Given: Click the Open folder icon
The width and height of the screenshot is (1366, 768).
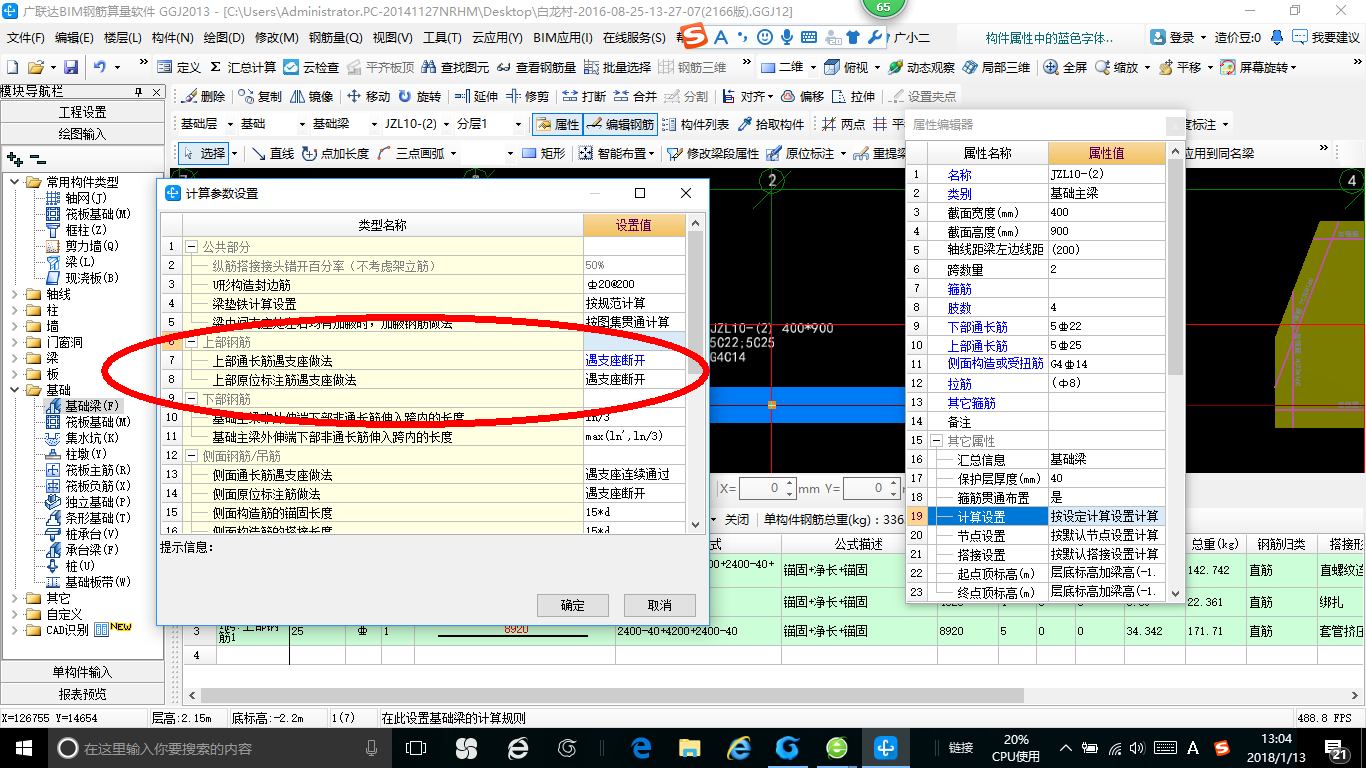Looking at the screenshot, I should click(36, 67).
